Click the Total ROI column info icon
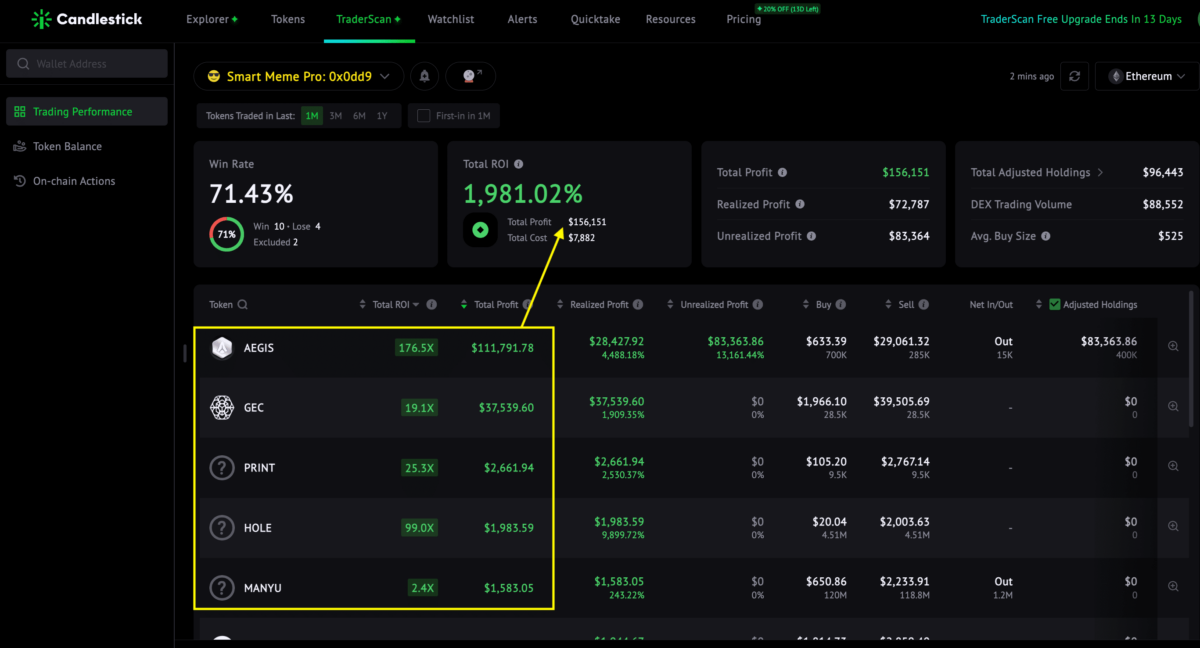This screenshot has height=648, width=1200. (430, 305)
